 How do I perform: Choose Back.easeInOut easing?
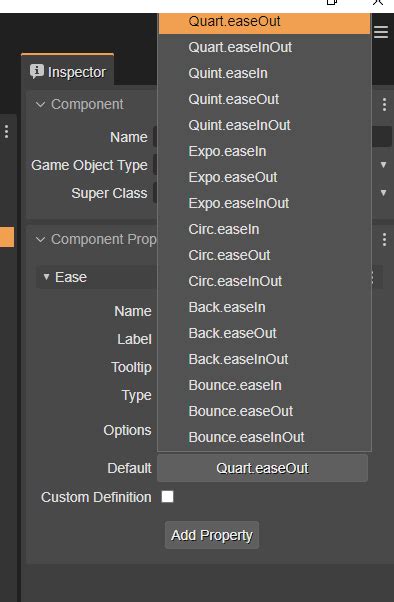tap(264, 359)
